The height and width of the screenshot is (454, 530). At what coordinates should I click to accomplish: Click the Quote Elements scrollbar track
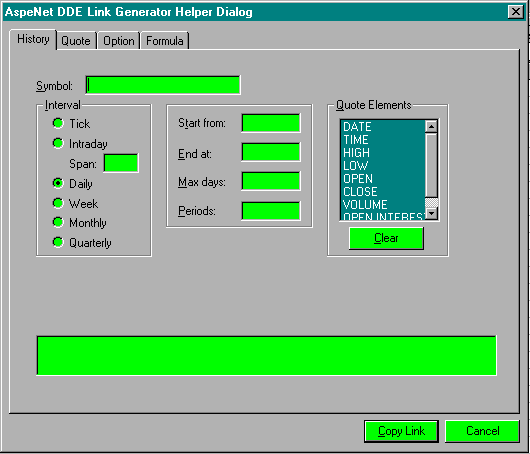[431, 203]
